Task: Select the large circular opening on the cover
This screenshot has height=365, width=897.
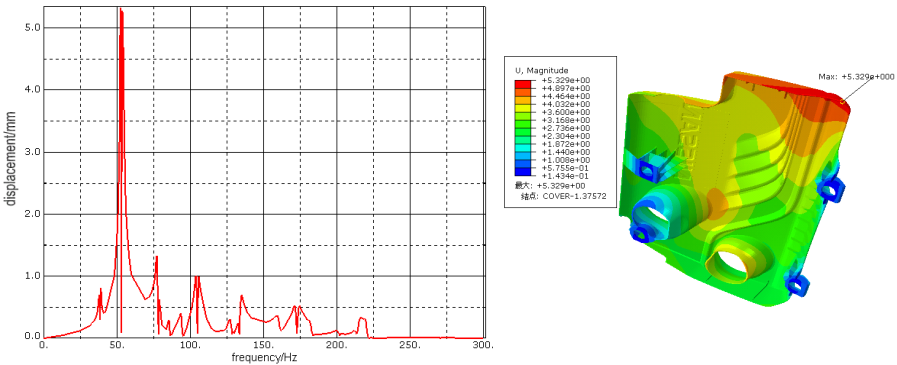Action: coord(733,264)
